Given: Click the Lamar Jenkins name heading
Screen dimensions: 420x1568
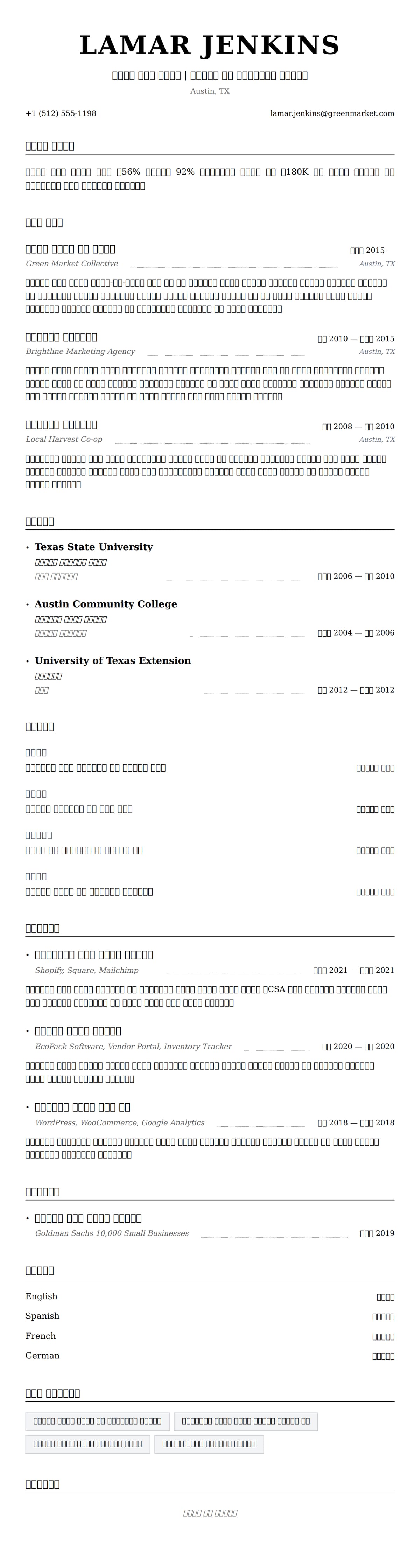Looking at the screenshot, I should point(209,45).
